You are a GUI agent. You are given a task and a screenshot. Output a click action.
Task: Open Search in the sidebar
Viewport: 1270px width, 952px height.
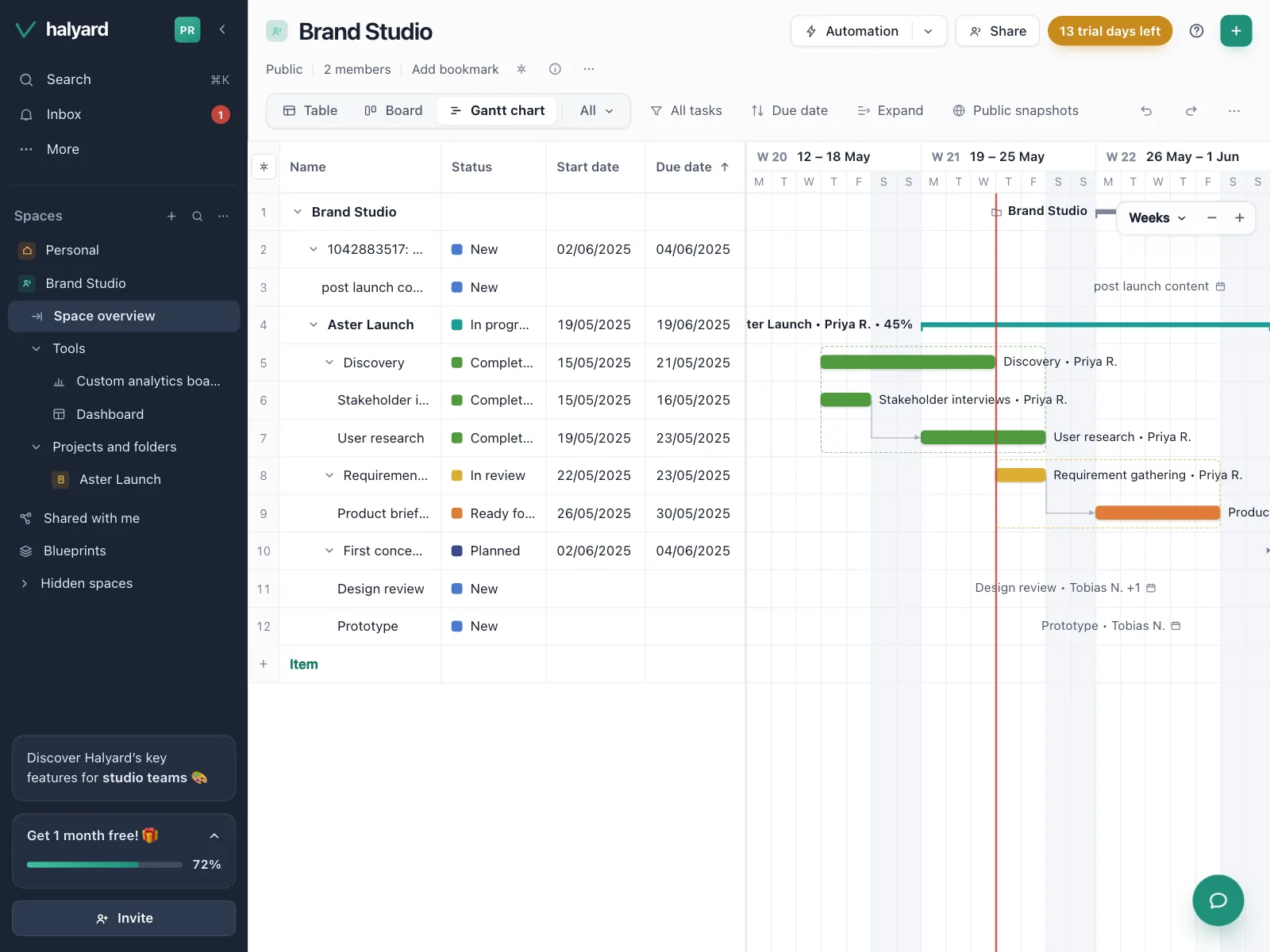point(124,79)
